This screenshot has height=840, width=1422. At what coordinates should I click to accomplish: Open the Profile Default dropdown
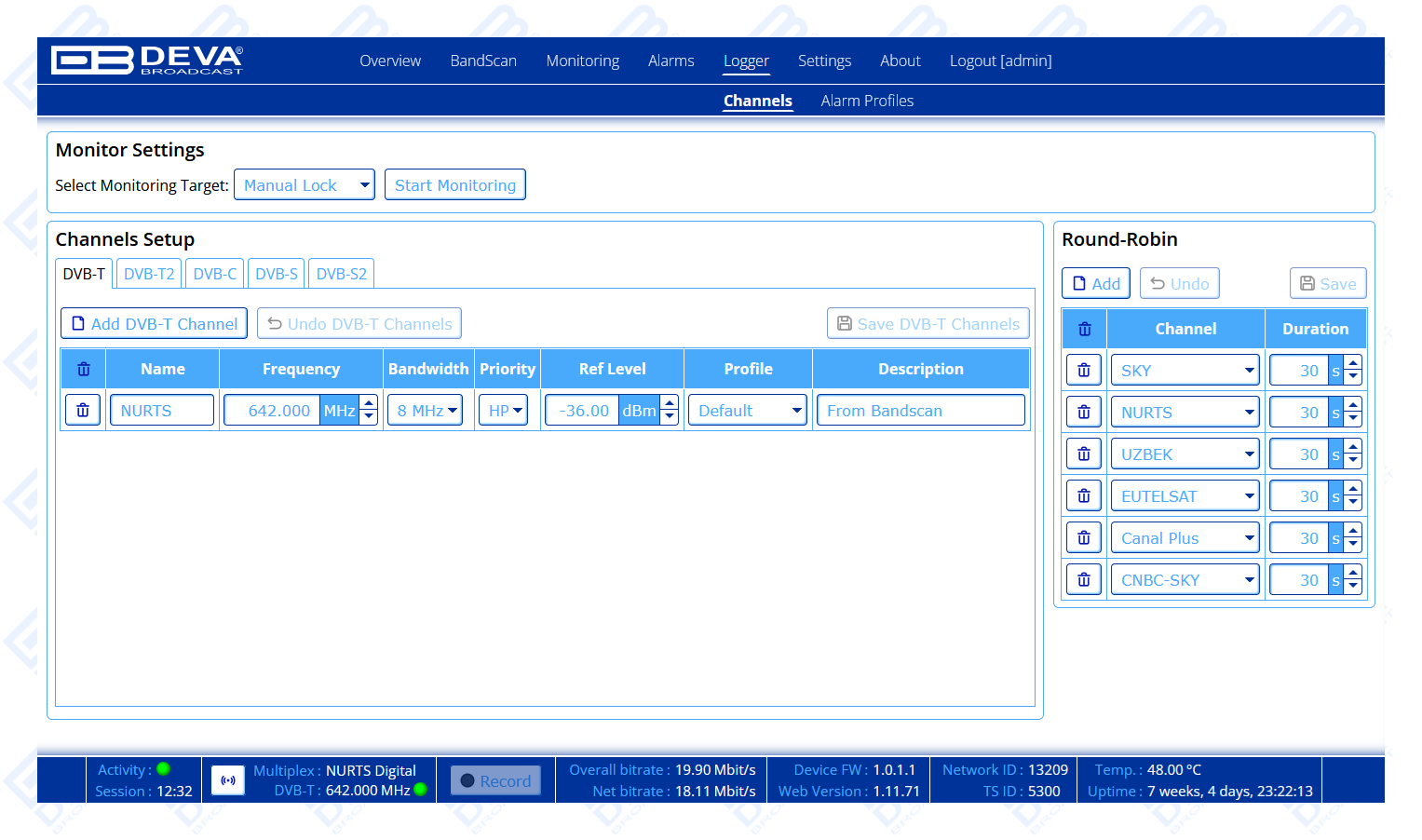click(x=747, y=410)
